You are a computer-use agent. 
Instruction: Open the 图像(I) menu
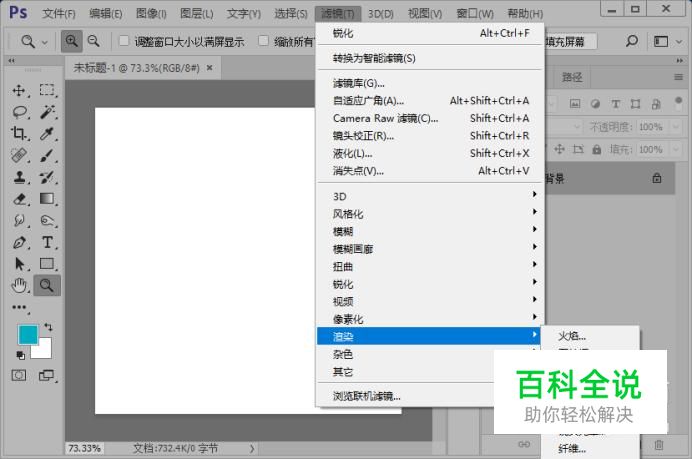[x=151, y=14]
